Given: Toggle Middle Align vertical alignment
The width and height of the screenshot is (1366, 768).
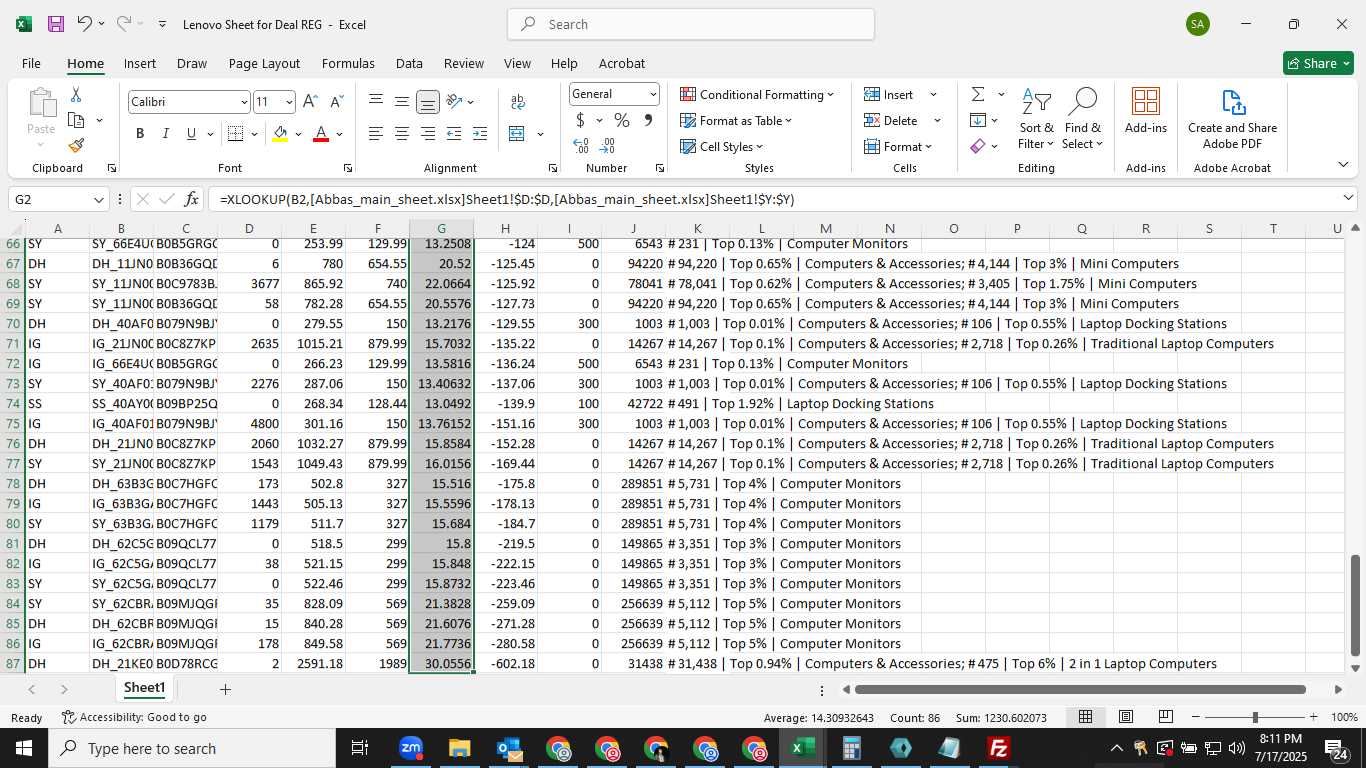Looking at the screenshot, I should [x=402, y=101].
